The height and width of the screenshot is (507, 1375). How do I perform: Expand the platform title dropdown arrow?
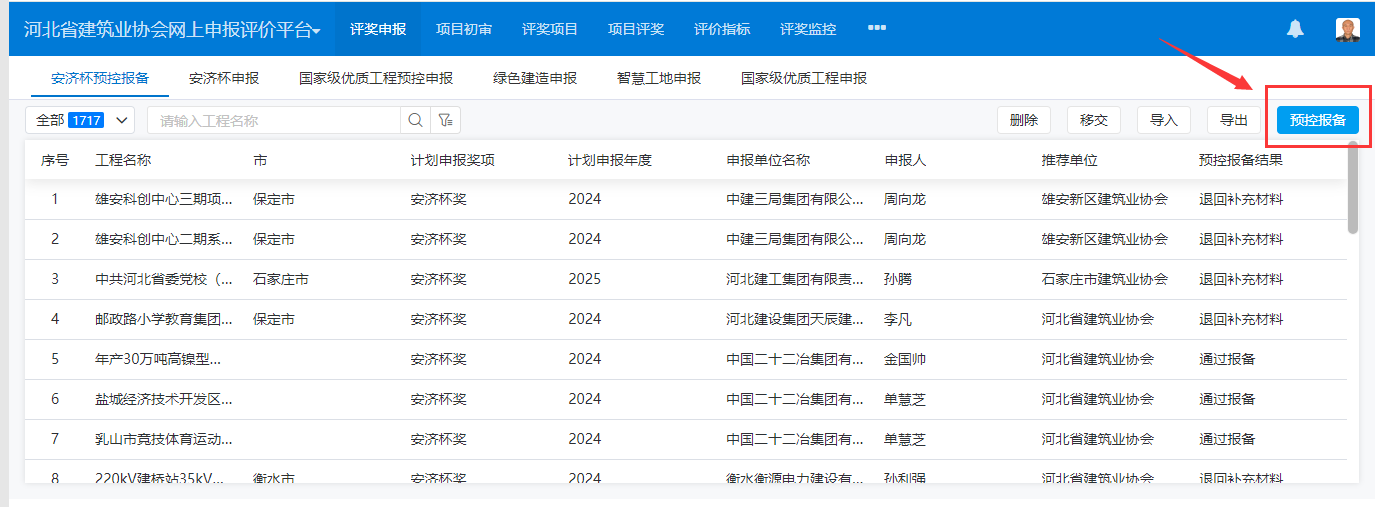pos(317,31)
